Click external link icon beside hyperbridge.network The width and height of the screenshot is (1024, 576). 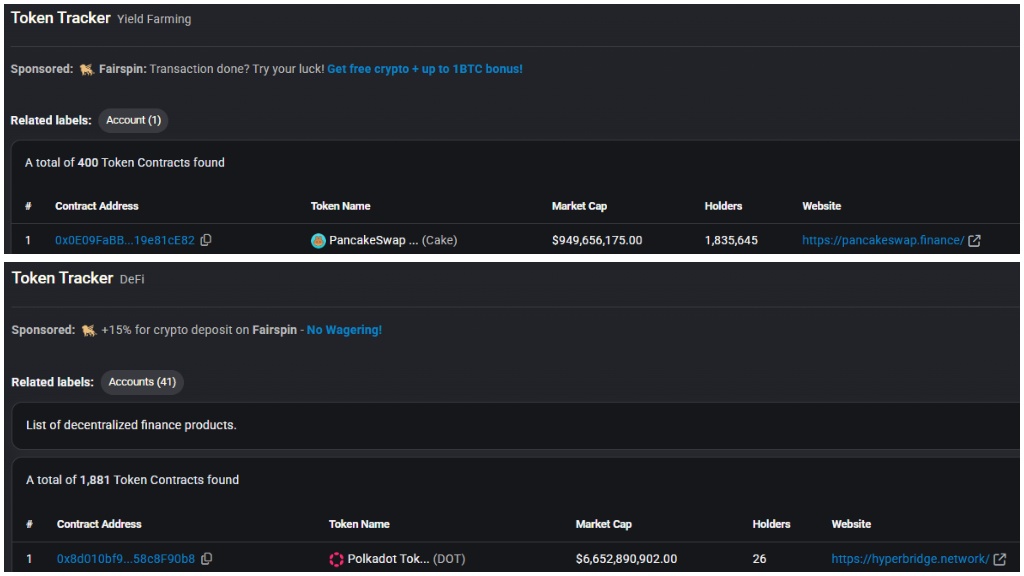1000,559
